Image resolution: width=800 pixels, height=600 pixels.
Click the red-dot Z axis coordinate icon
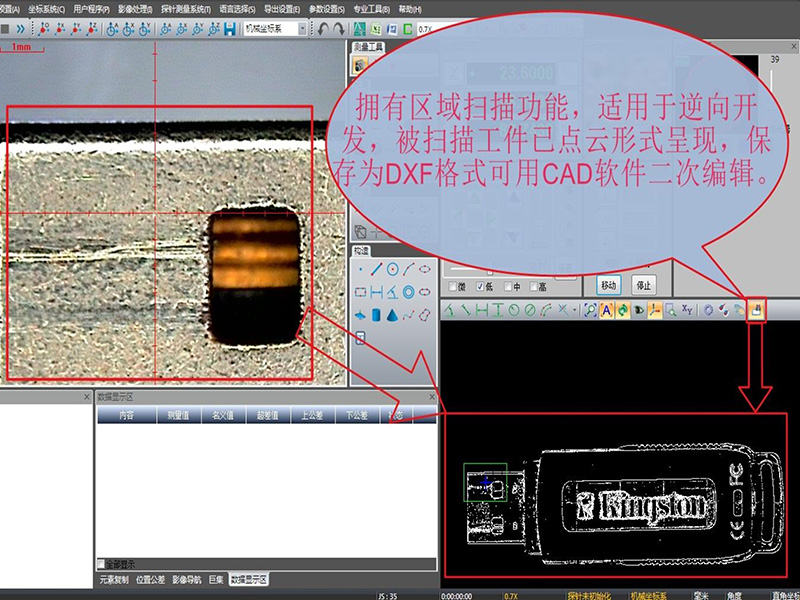[x=92, y=29]
